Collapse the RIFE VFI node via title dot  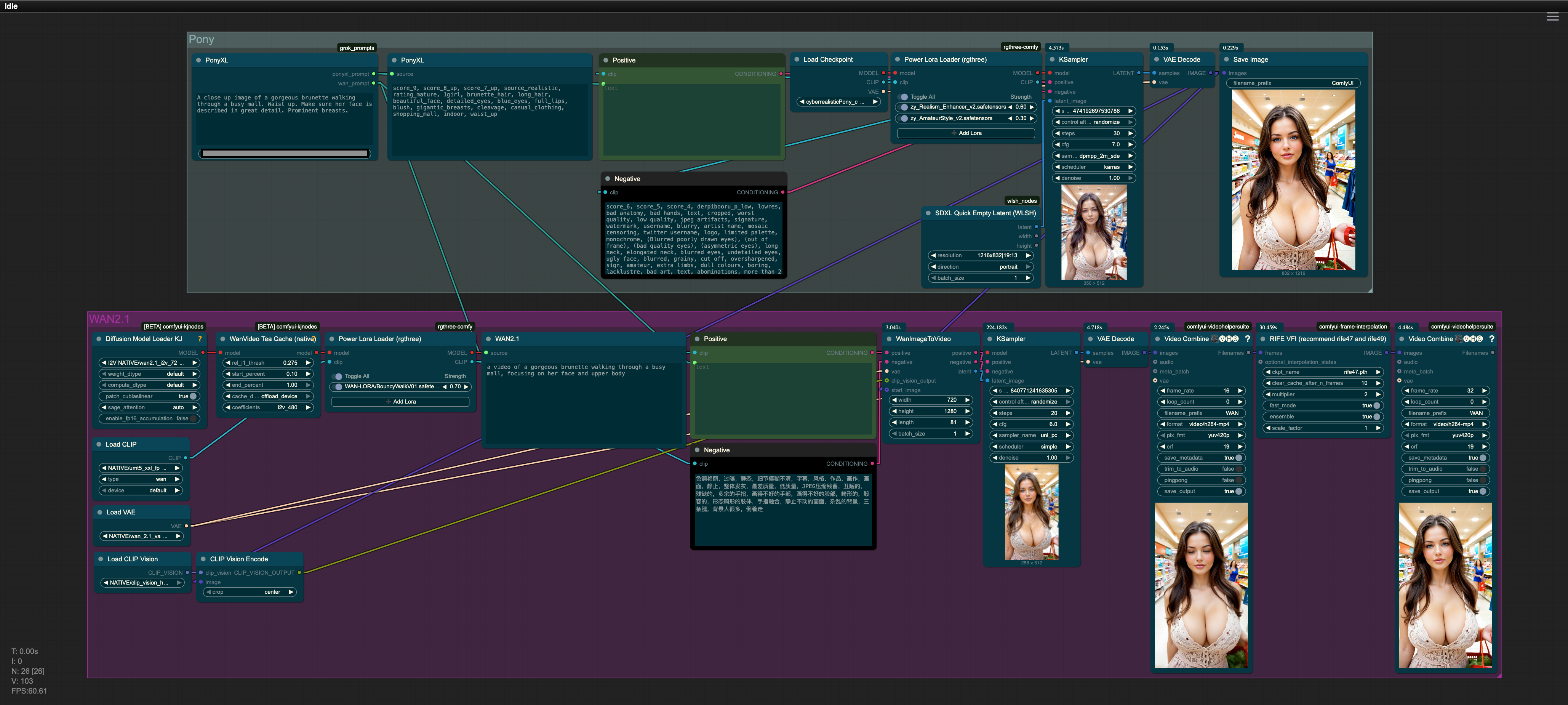click(1263, 339)
